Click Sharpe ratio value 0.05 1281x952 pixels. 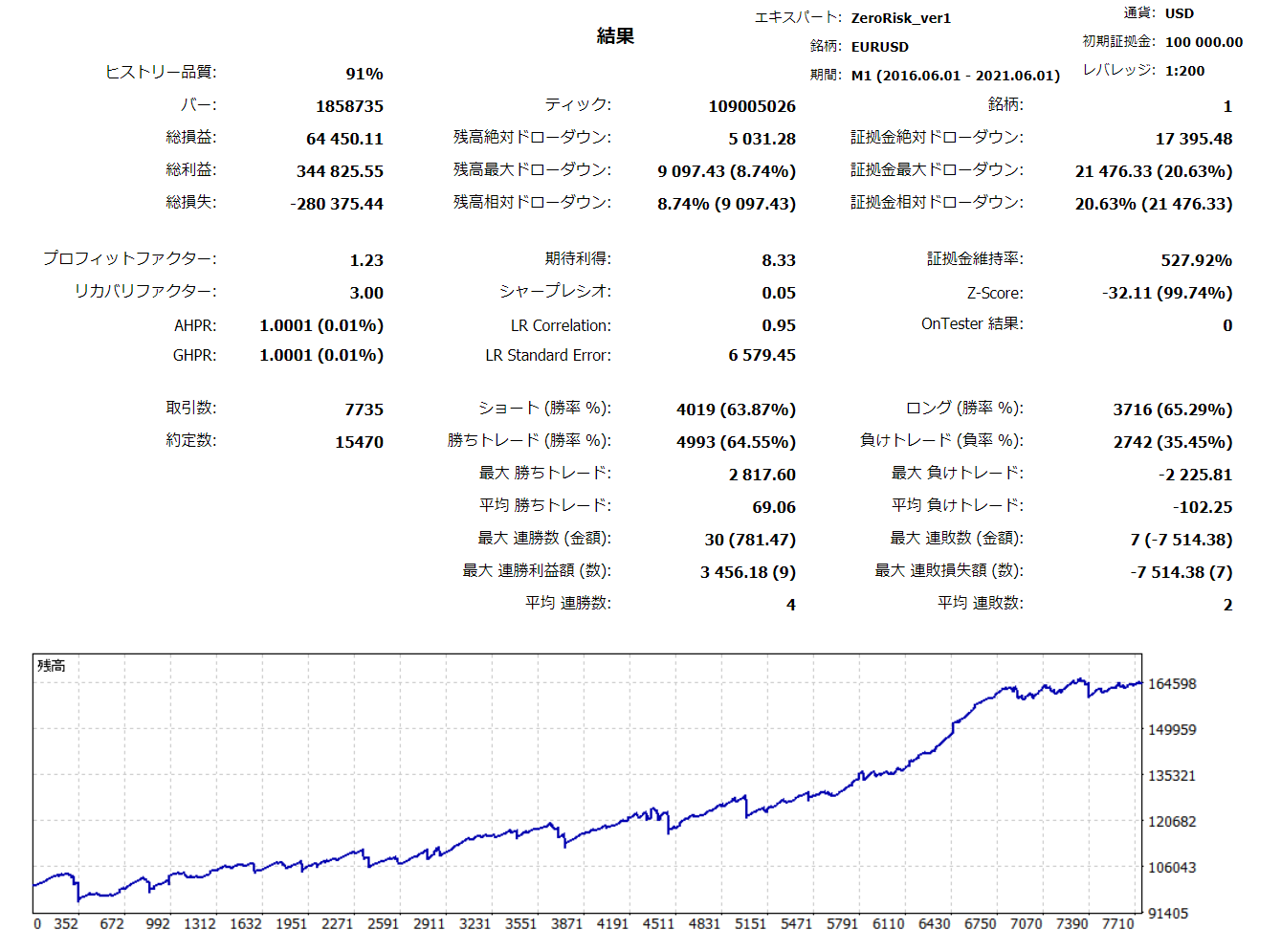coord(779,293)
